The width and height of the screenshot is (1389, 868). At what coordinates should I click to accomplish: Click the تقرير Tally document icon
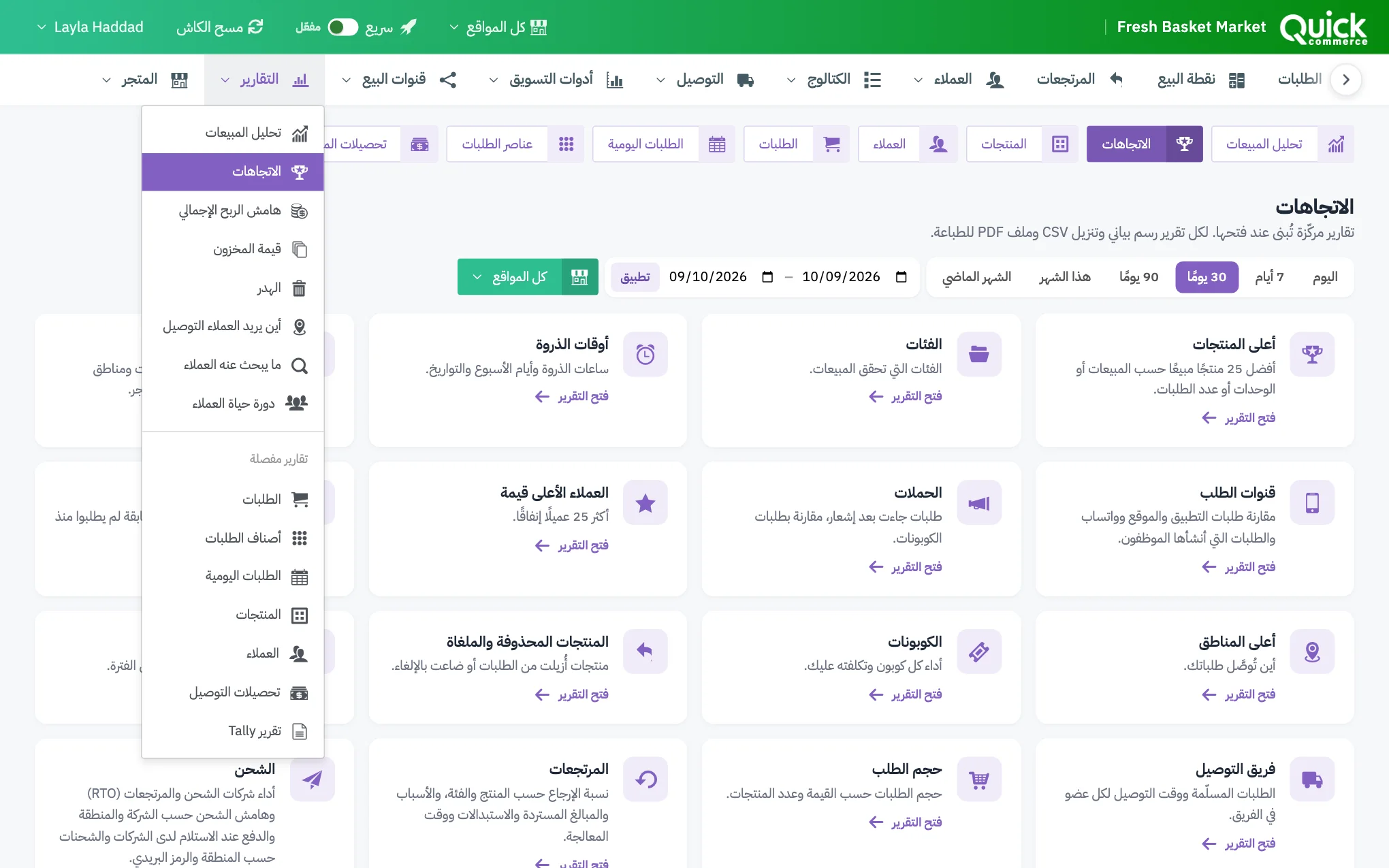click(x=299, y=731)
